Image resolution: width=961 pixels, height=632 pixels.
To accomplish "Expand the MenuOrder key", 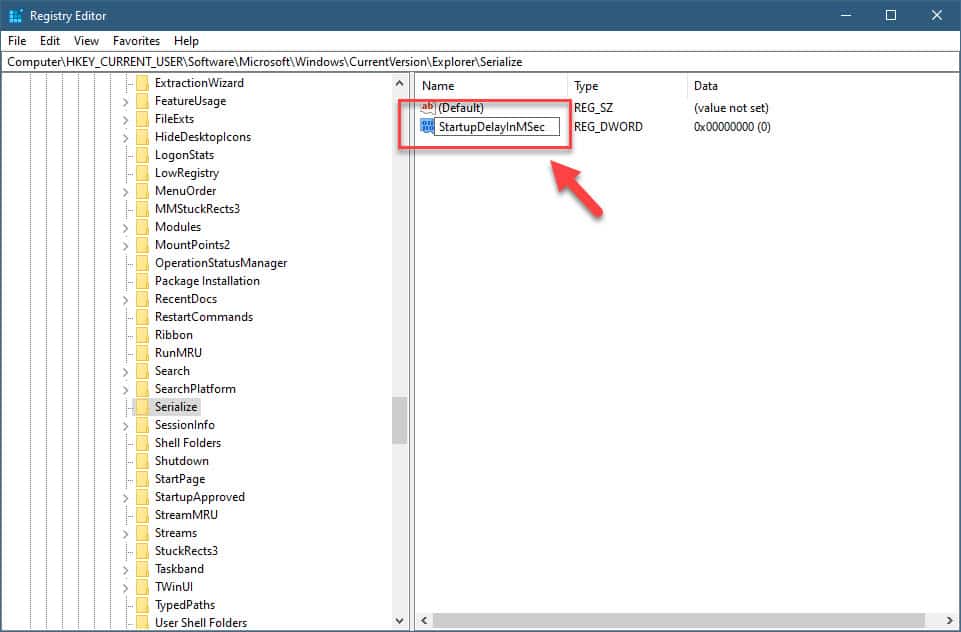I will pos(126,191).
